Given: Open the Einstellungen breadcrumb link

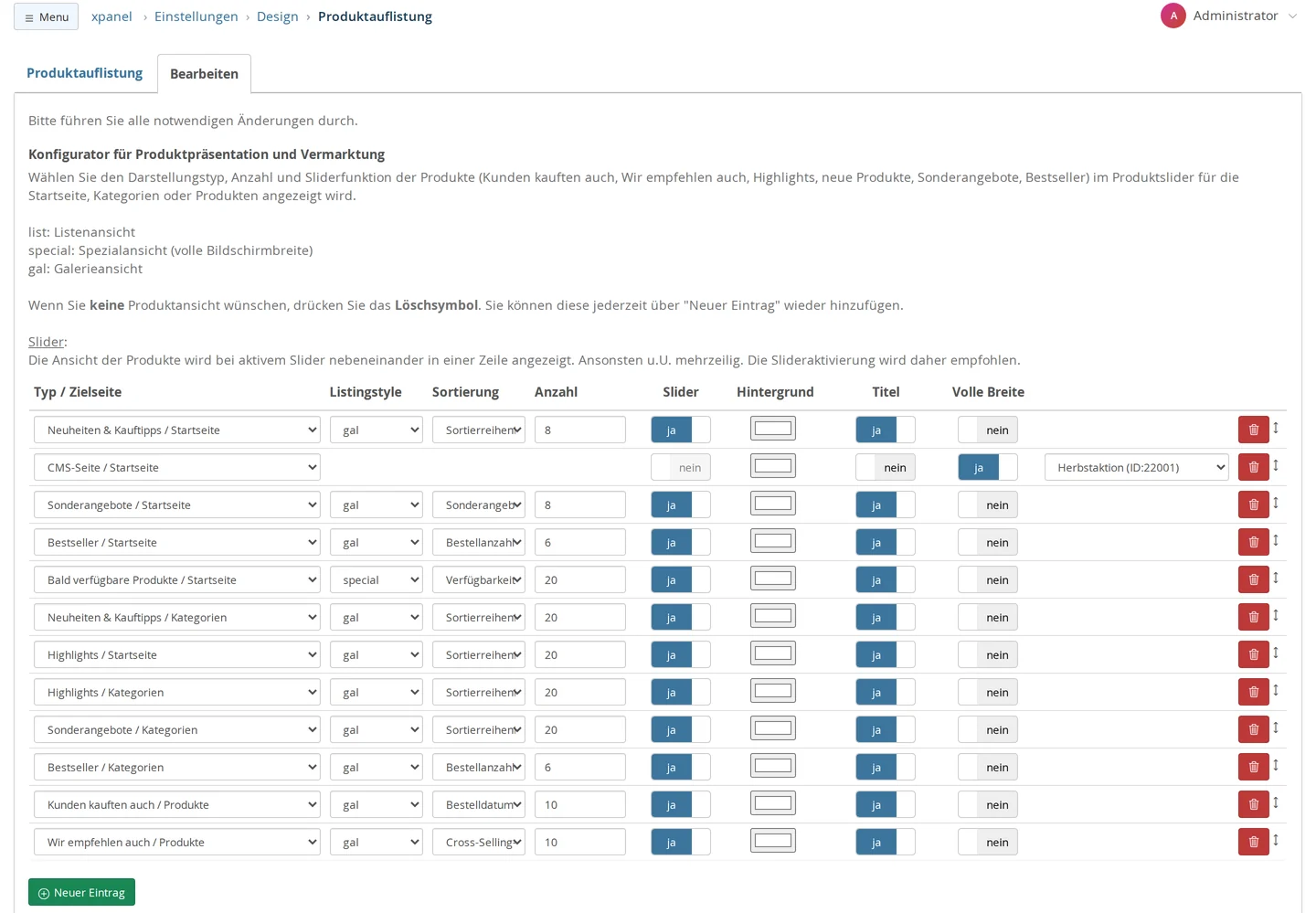Looking at the screenshot, I should 196,16.
